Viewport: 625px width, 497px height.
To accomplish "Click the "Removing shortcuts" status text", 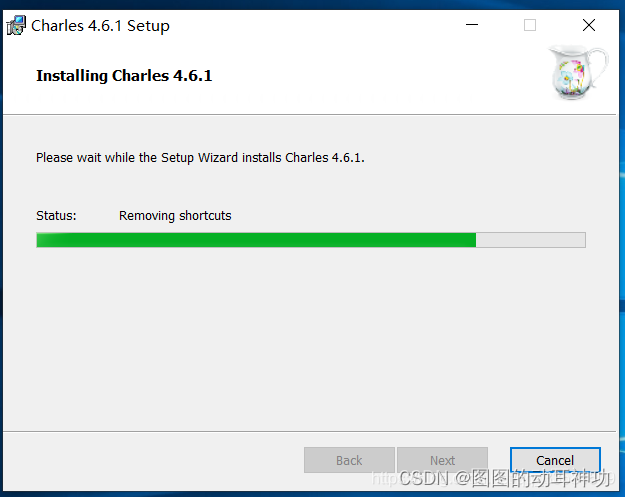I will coord(175,216).
